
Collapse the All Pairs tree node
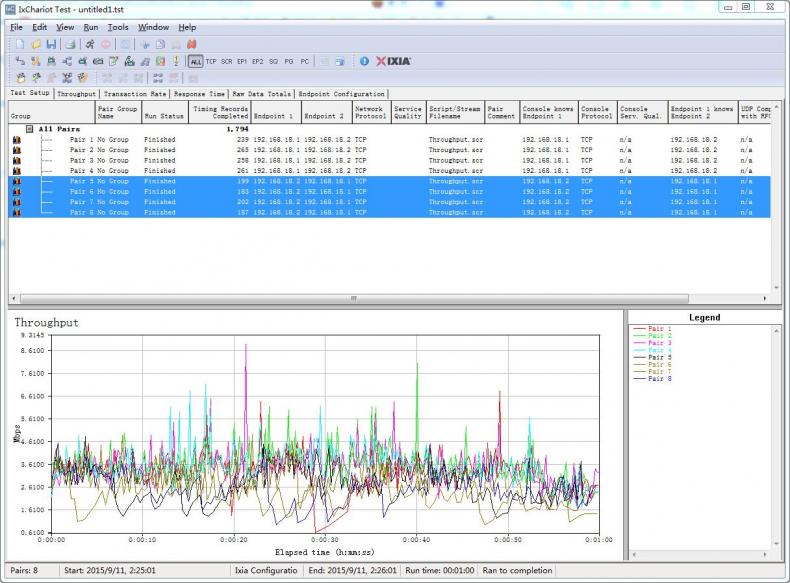[30, 129]
